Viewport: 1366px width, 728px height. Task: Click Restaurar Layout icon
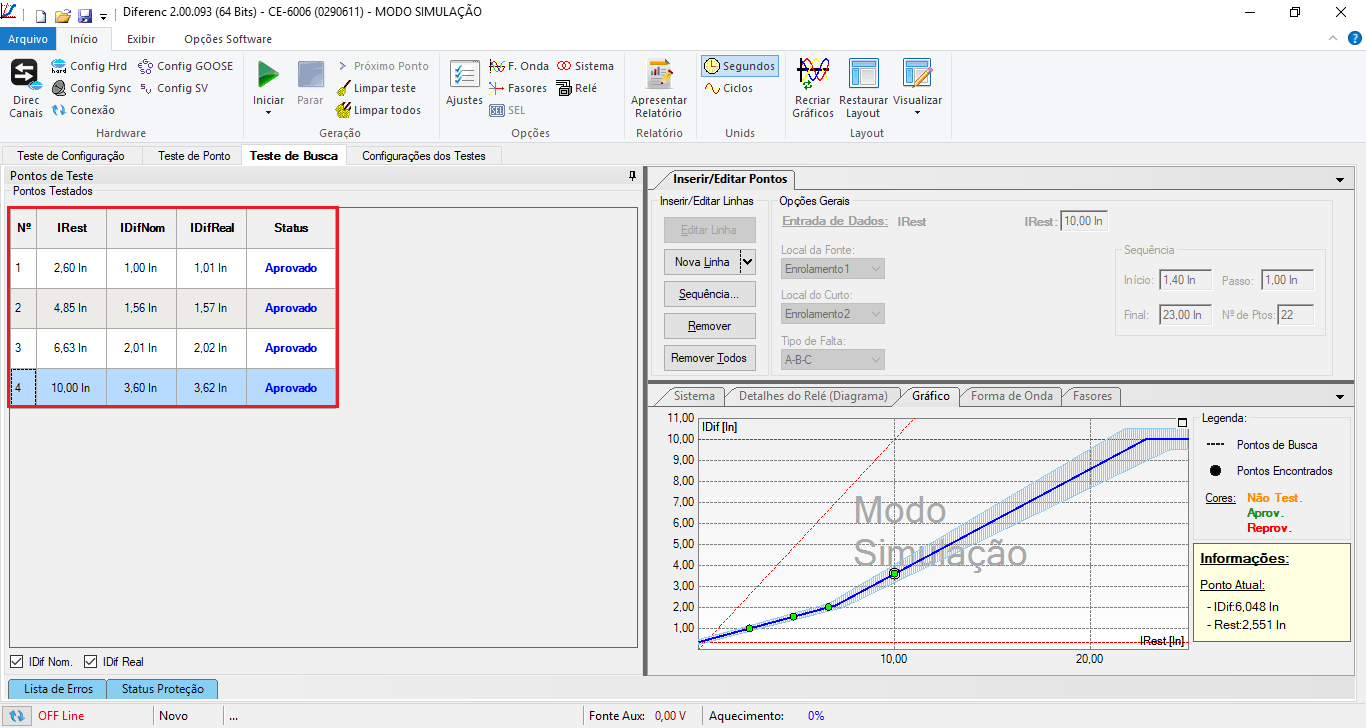pos(863,75)
